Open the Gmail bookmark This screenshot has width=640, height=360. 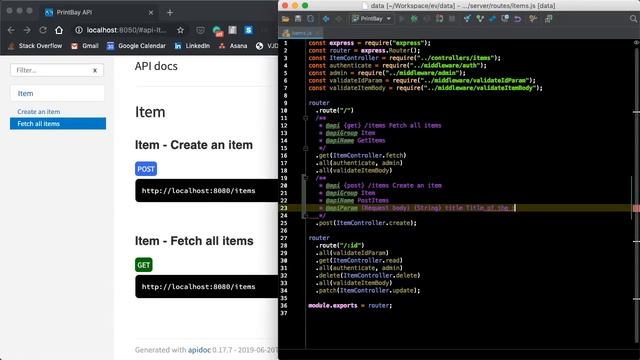[85, 46]
